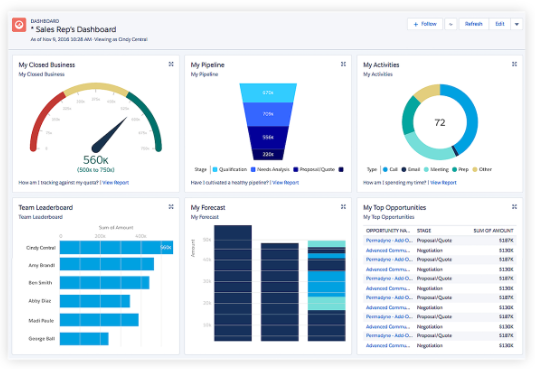Click the Sum of Amount axis label

tap(116, 227)
